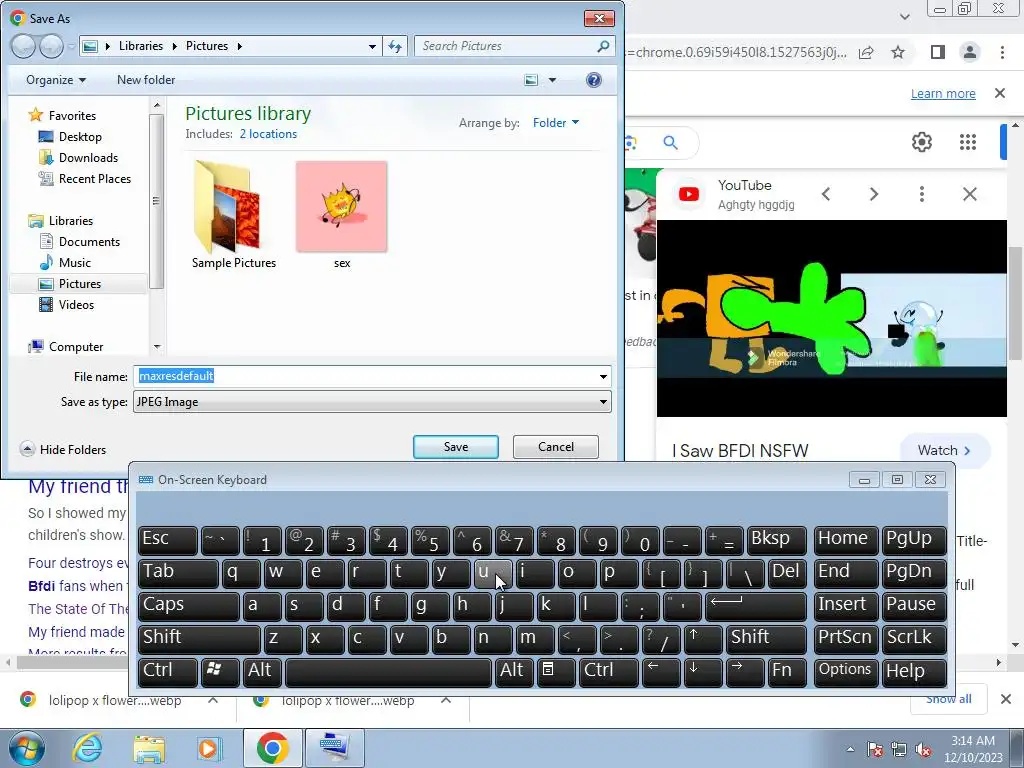Bookmark the page with the star icon

point(898,52)
